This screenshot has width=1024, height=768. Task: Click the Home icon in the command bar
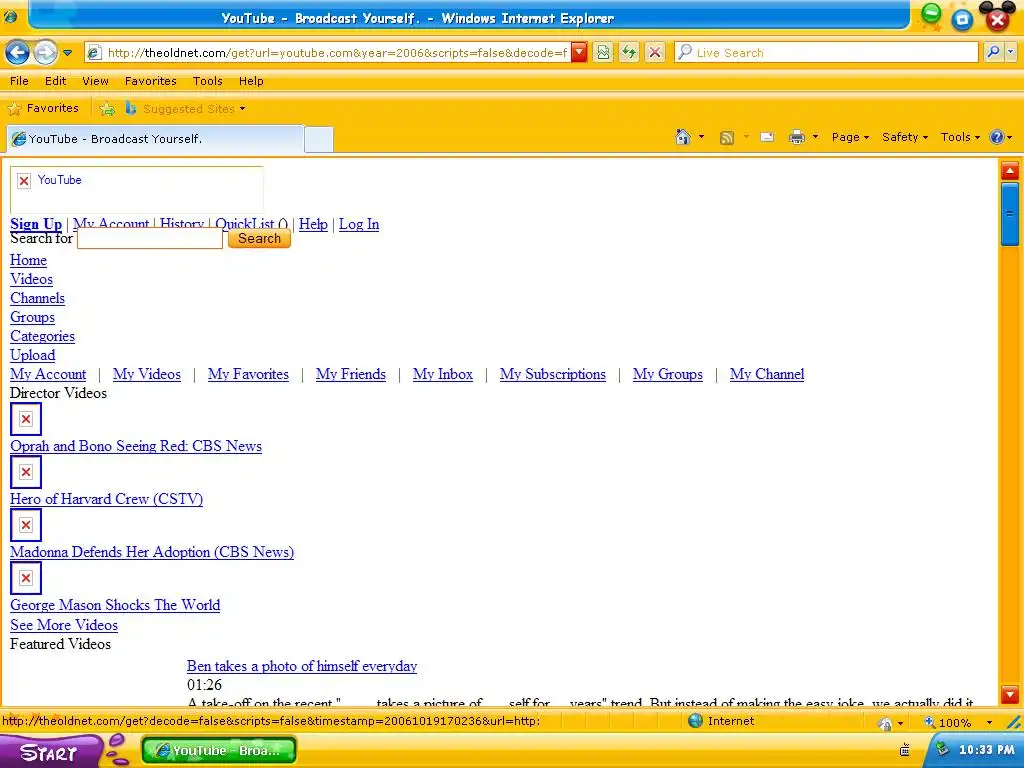683,137
